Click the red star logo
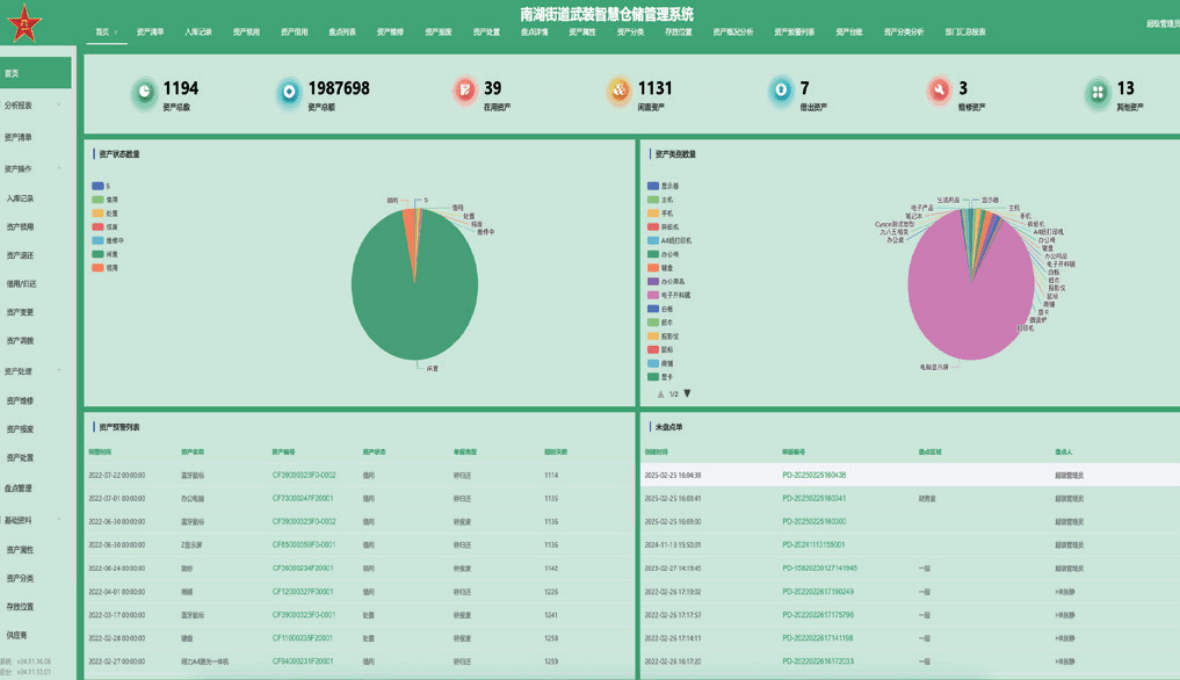Viewport: 1180px width, 680px height. (25, 22)
